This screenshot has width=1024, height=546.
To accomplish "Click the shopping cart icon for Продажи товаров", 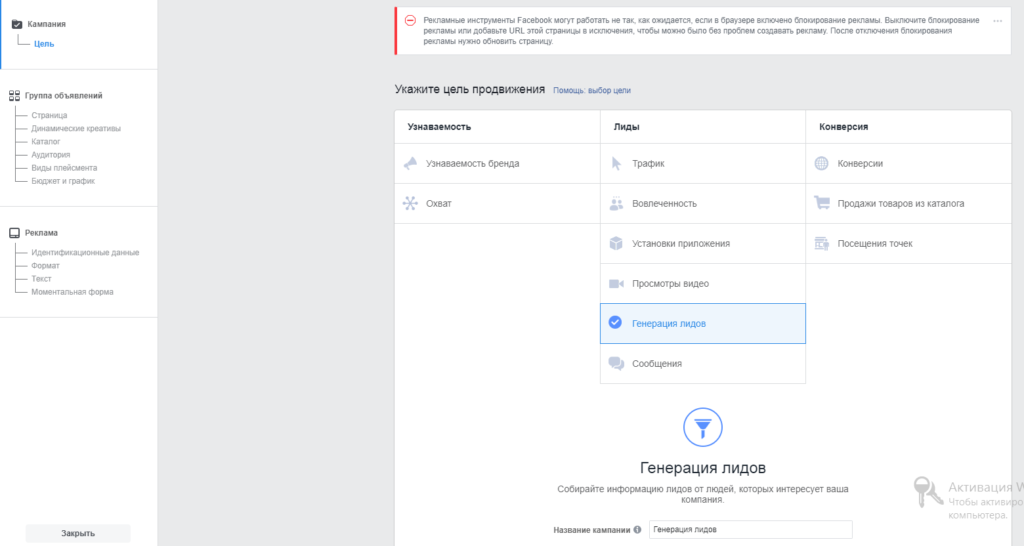I will coord(822,203).
